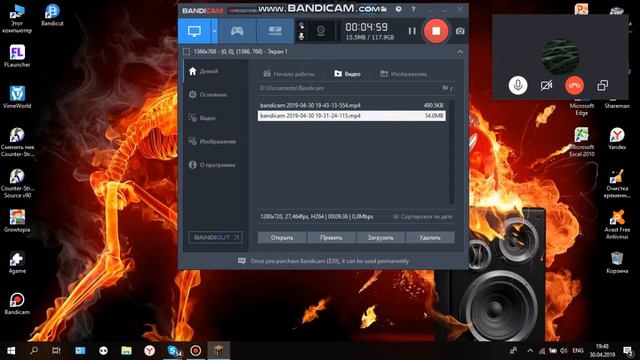The width and height of the screenshot is (640, 360).
Task: Open Windows Start menu
Action: coord(11,351)
